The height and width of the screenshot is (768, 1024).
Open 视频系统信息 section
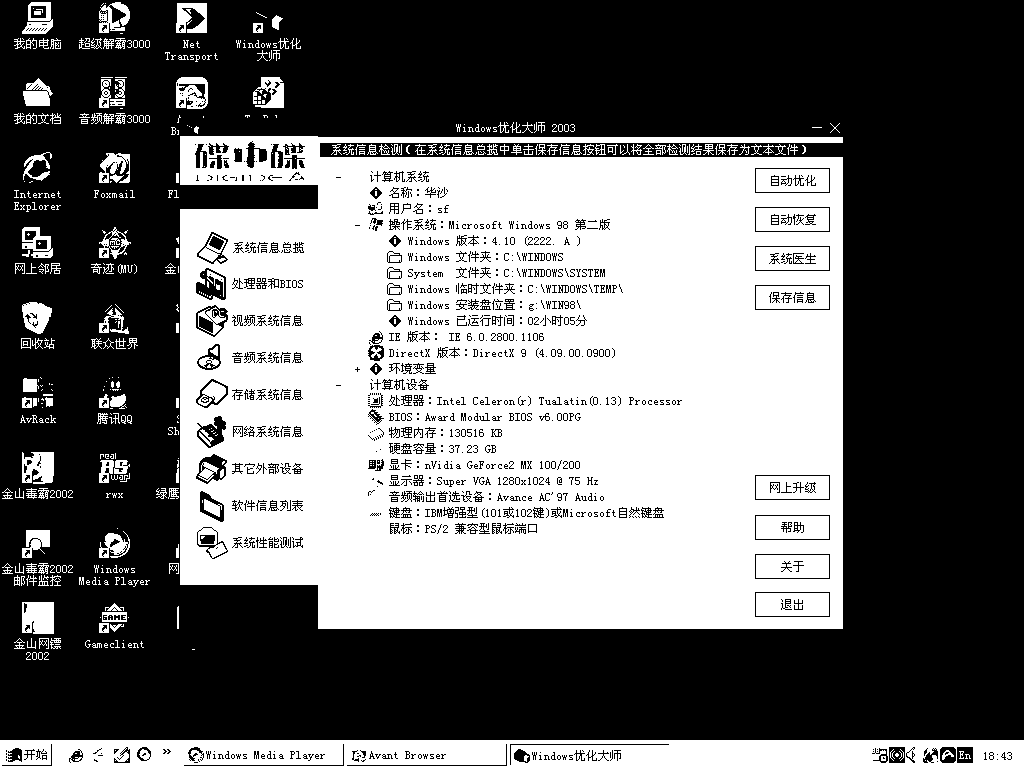pos(250,321)
